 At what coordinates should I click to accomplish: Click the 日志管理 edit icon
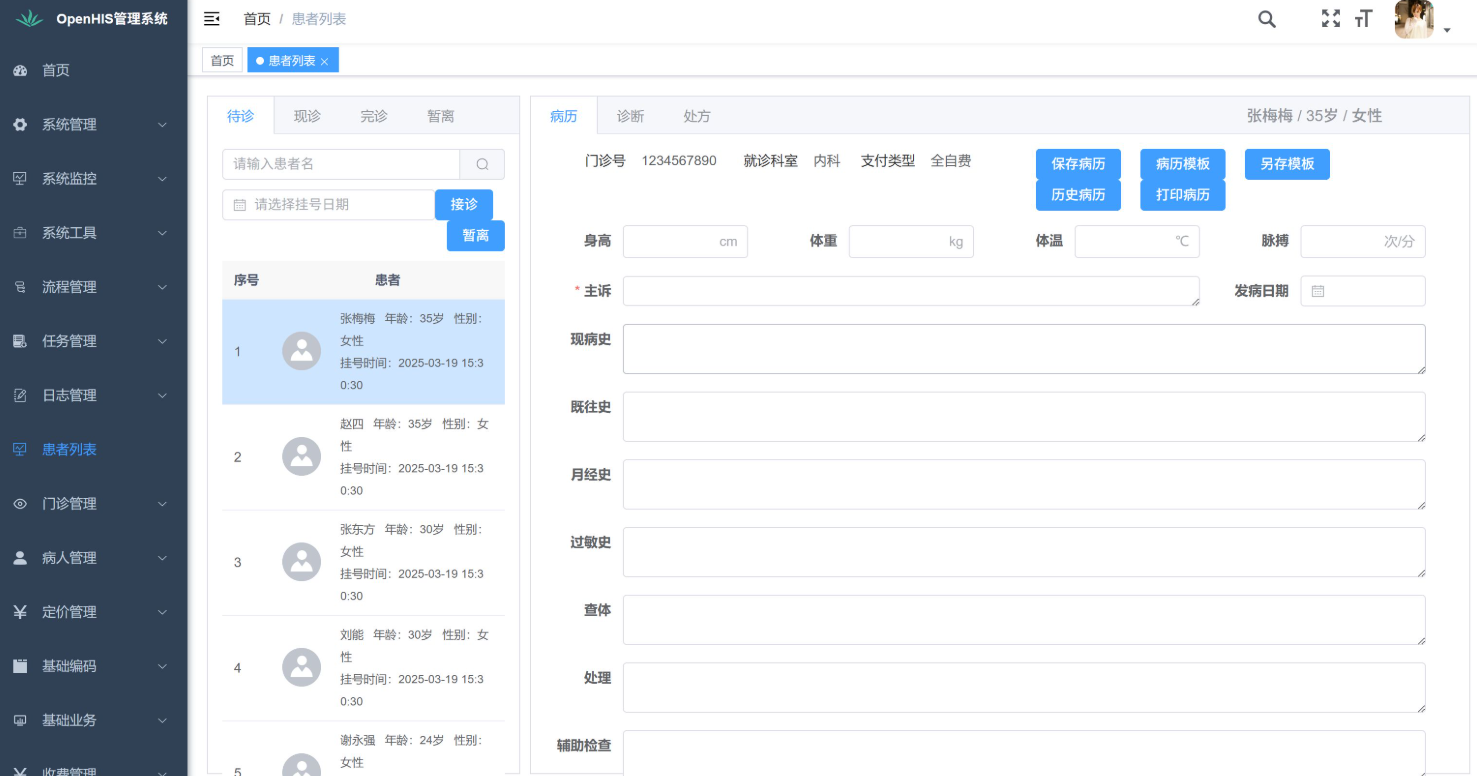point(20,395)
